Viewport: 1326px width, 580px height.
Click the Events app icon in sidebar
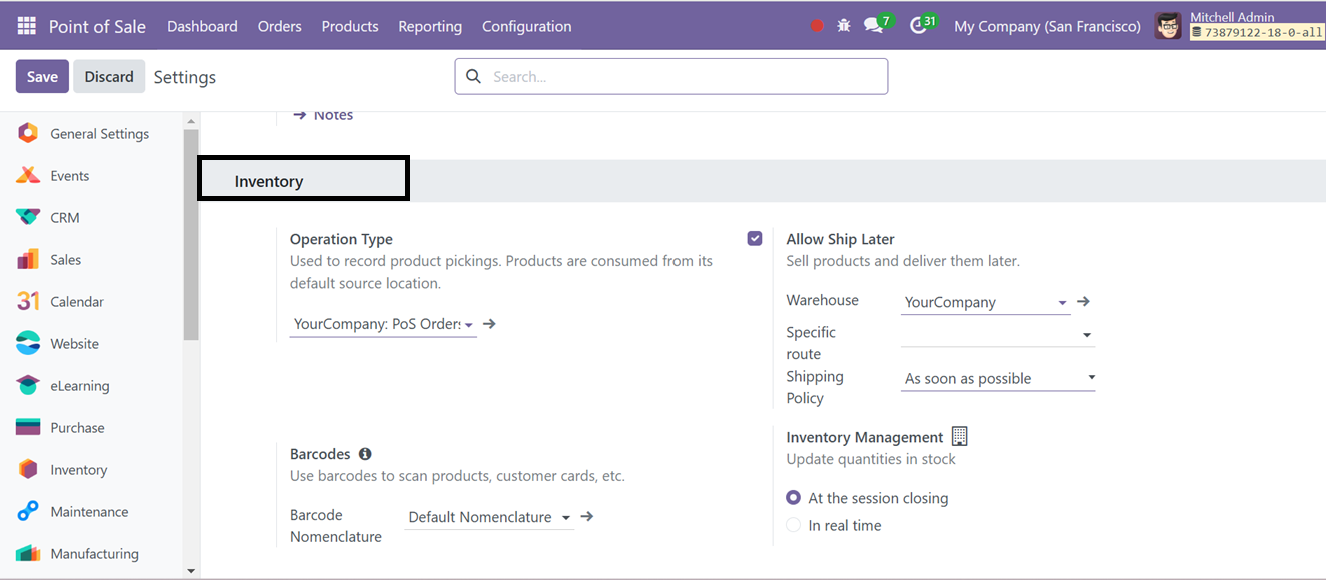click(28, 175)
